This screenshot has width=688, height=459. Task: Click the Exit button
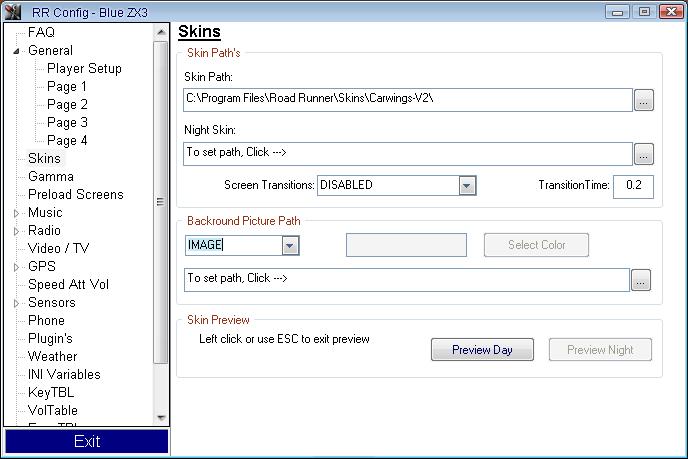click(87, 441)
